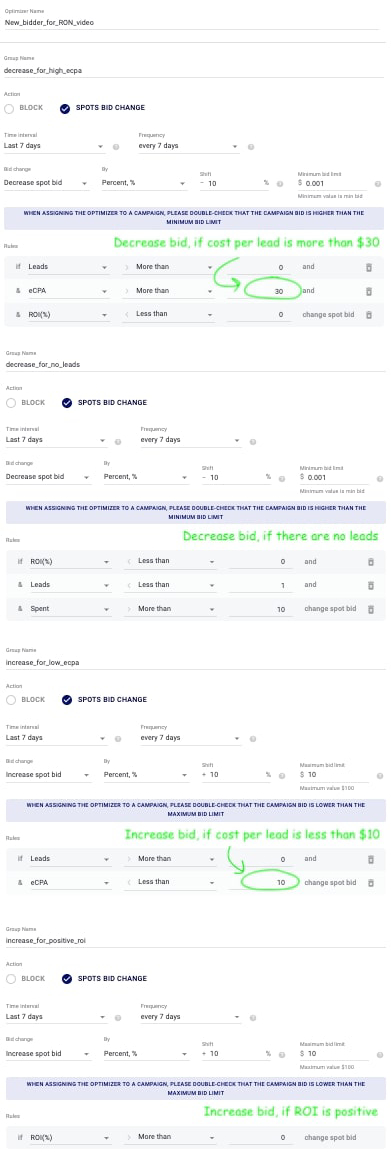Open every 7 days Frequency dropdown in increase_for_low_ecpa
This screenshot has width=391, height=1158.
tap(190, 738)
